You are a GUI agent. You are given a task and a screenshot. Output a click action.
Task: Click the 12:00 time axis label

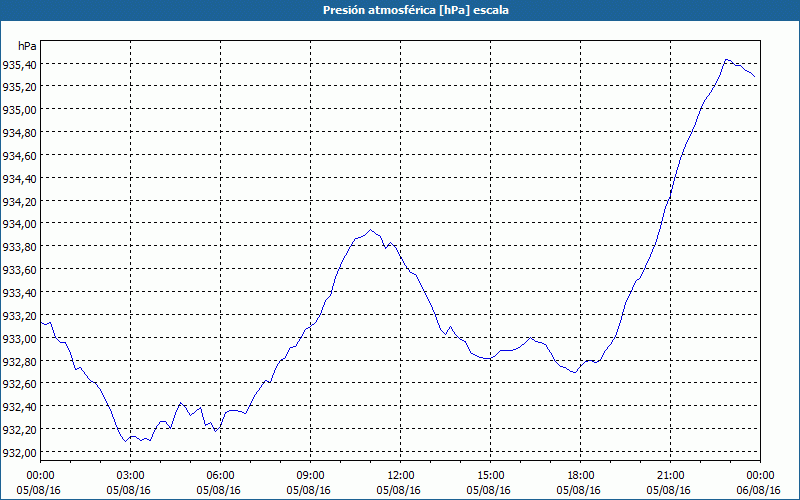coord(401,476)
